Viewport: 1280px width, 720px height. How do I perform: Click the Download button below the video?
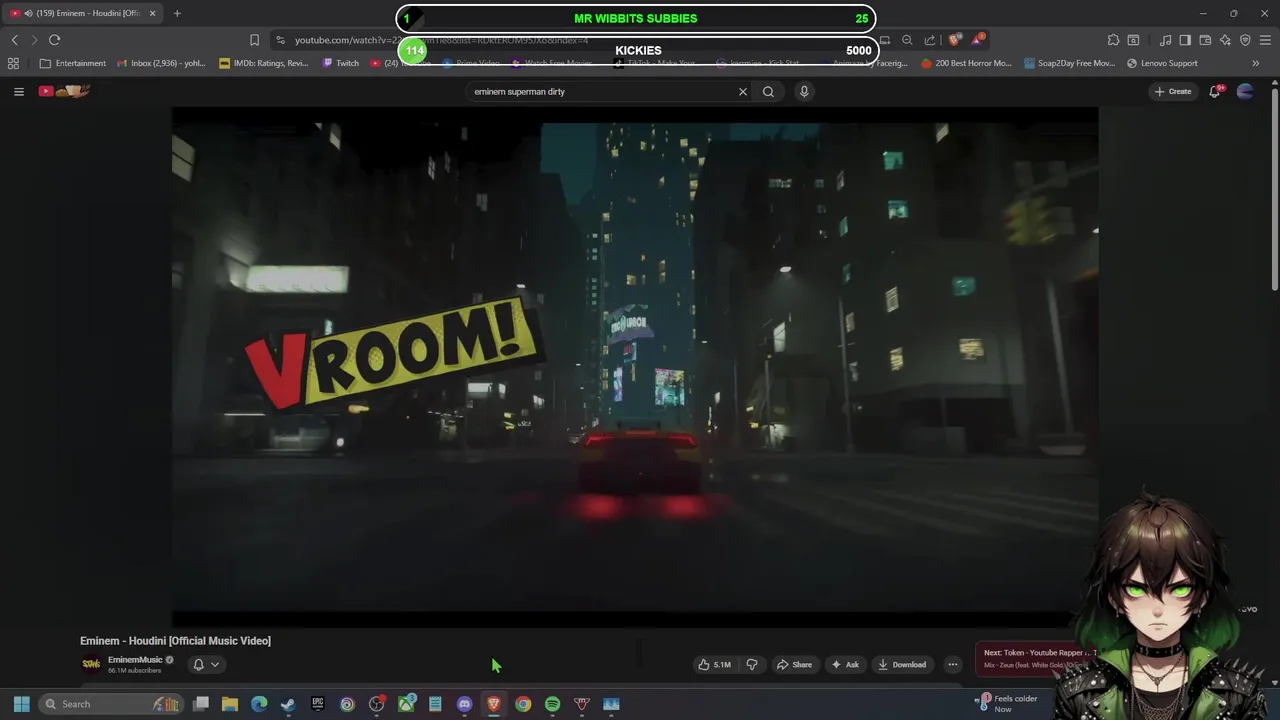tap(902, 664)
